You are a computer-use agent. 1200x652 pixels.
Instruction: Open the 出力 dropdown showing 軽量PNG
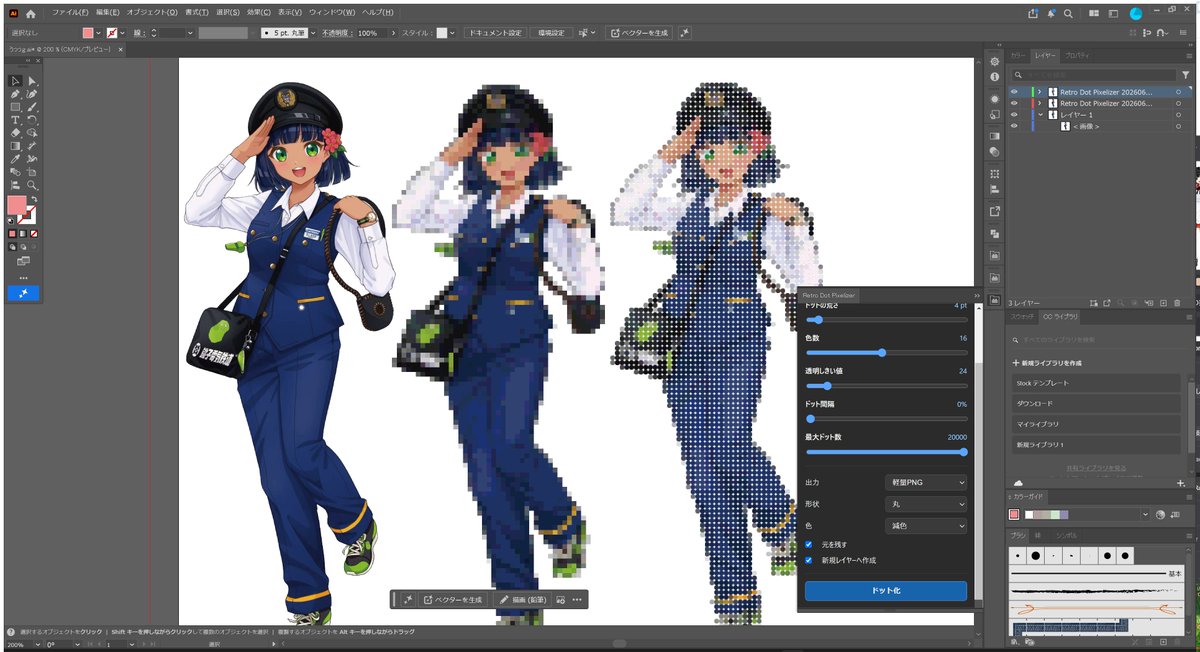pos(926,482)
